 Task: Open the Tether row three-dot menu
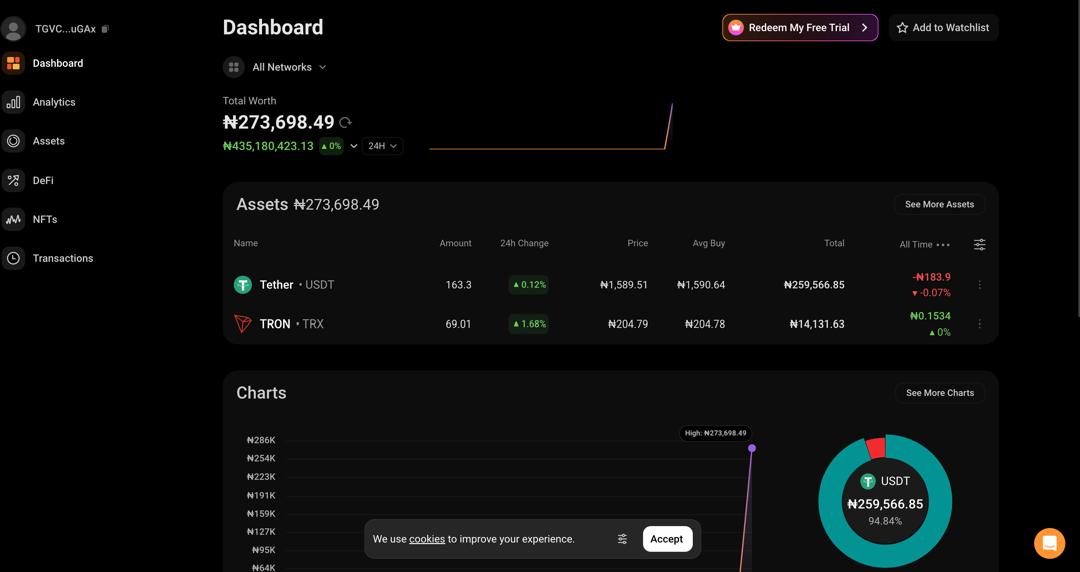pyautogui.click(x=979, y=285)
